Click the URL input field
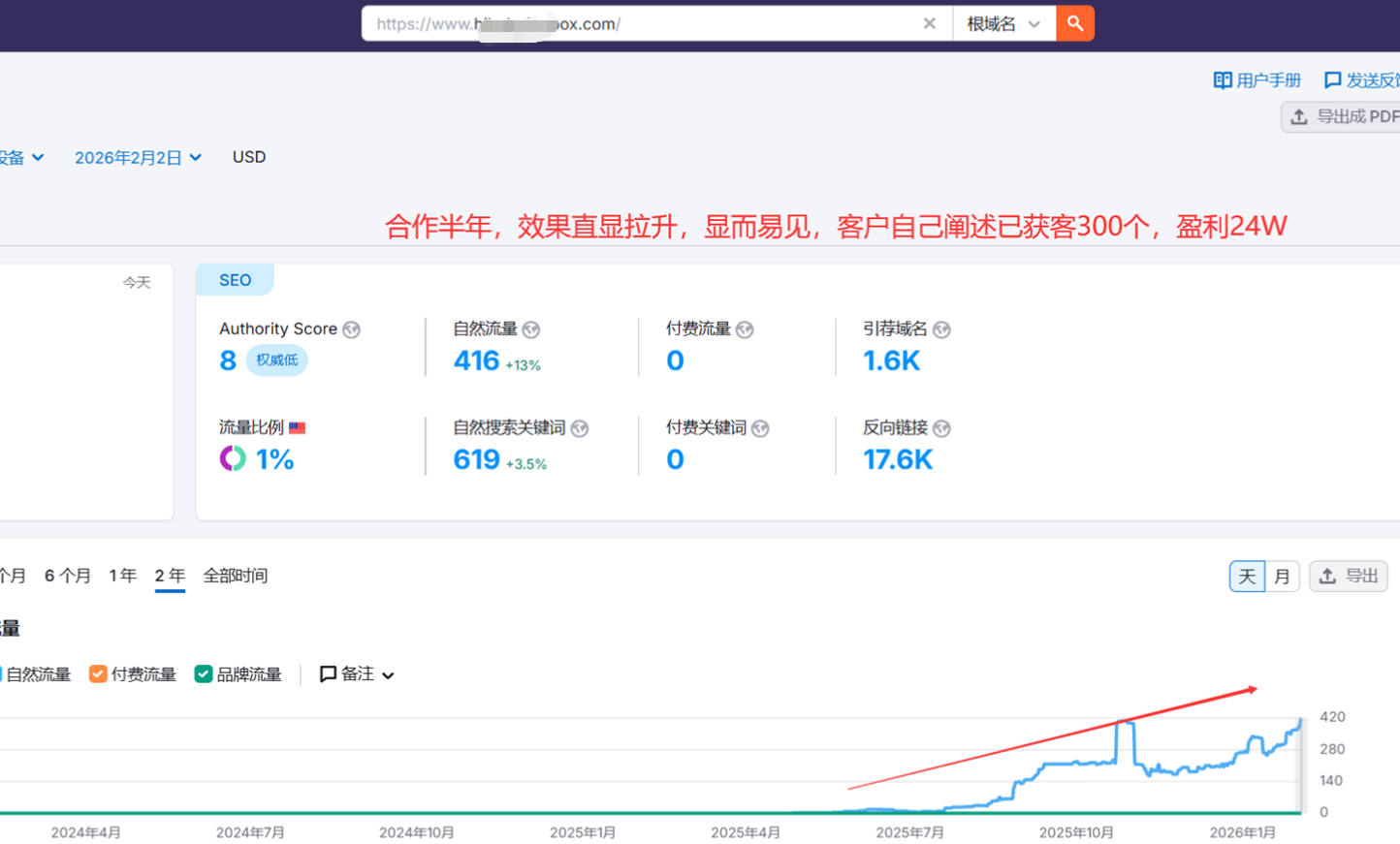 pos(640,23)
